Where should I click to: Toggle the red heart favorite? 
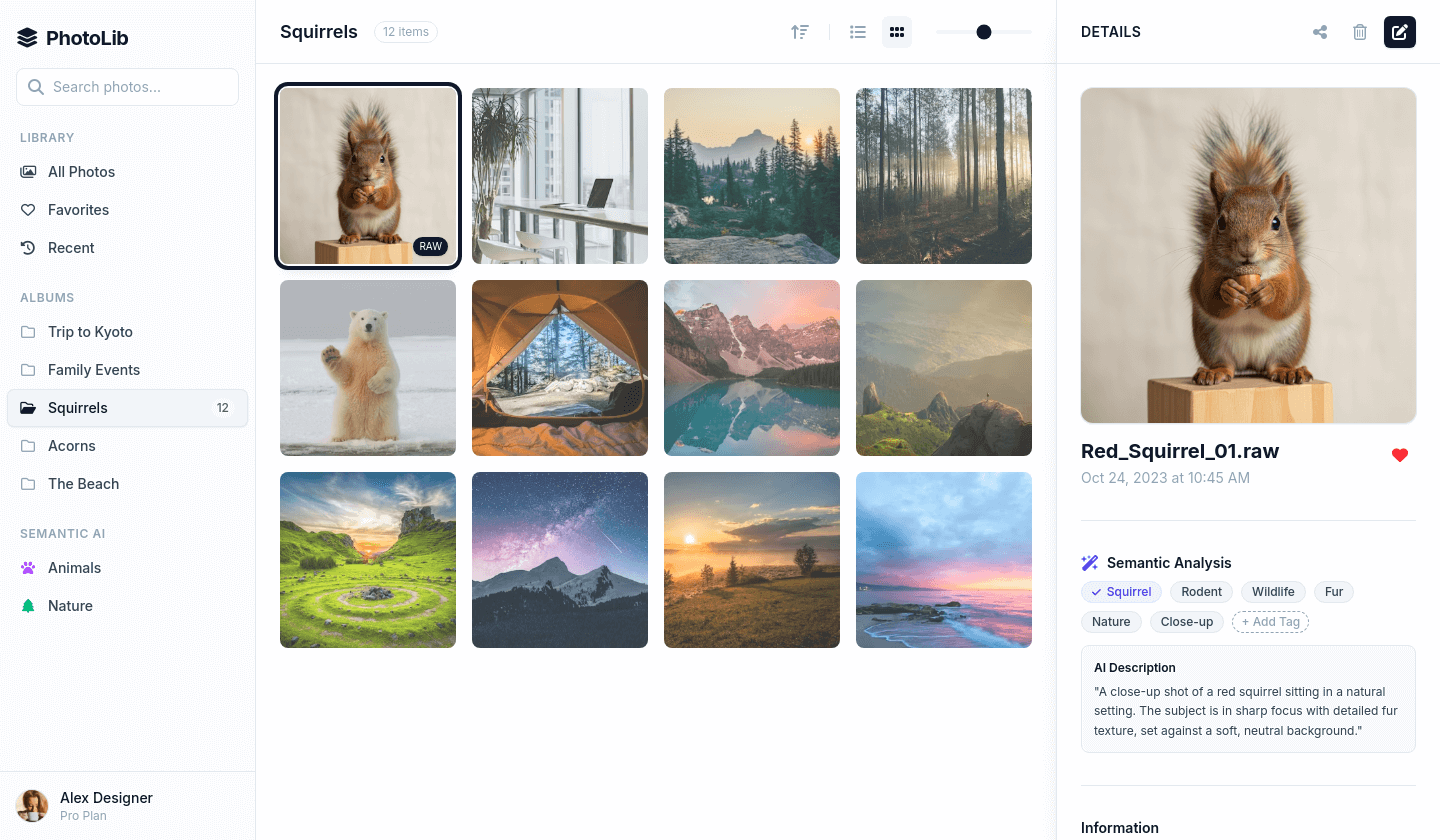coord(1400,455)
